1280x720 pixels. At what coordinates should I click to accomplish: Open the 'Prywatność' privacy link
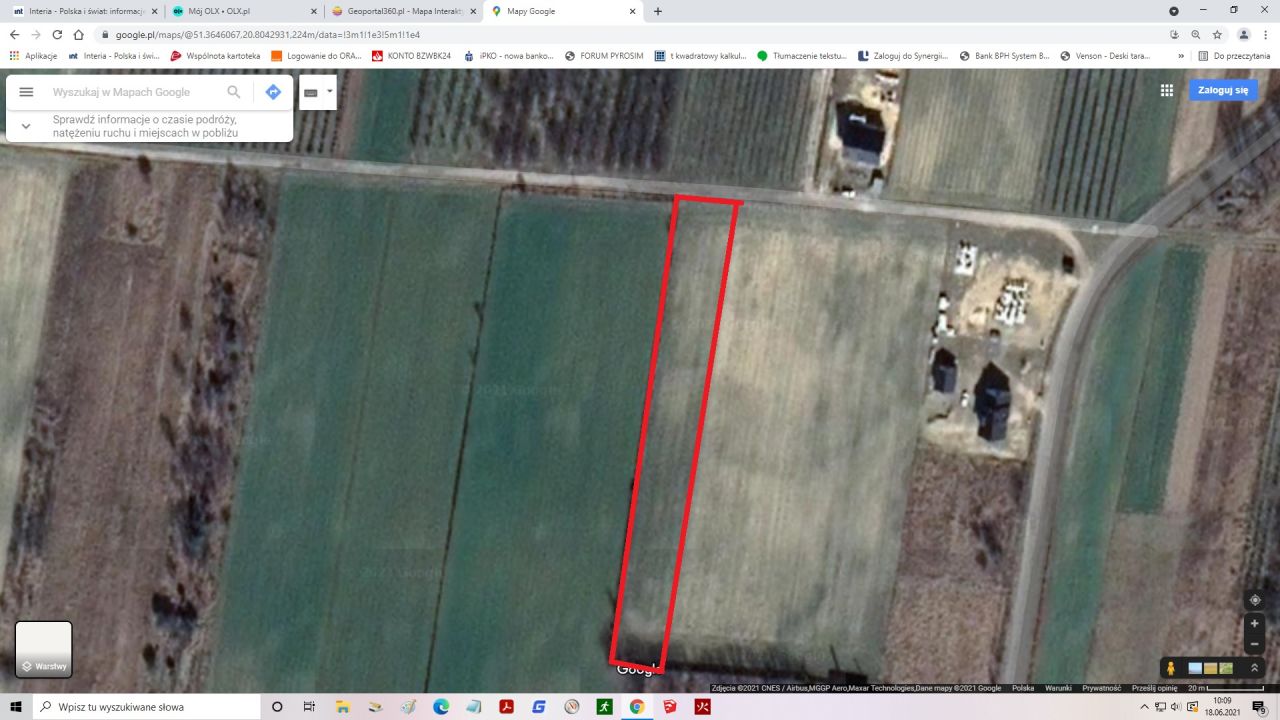[1101, 688]
